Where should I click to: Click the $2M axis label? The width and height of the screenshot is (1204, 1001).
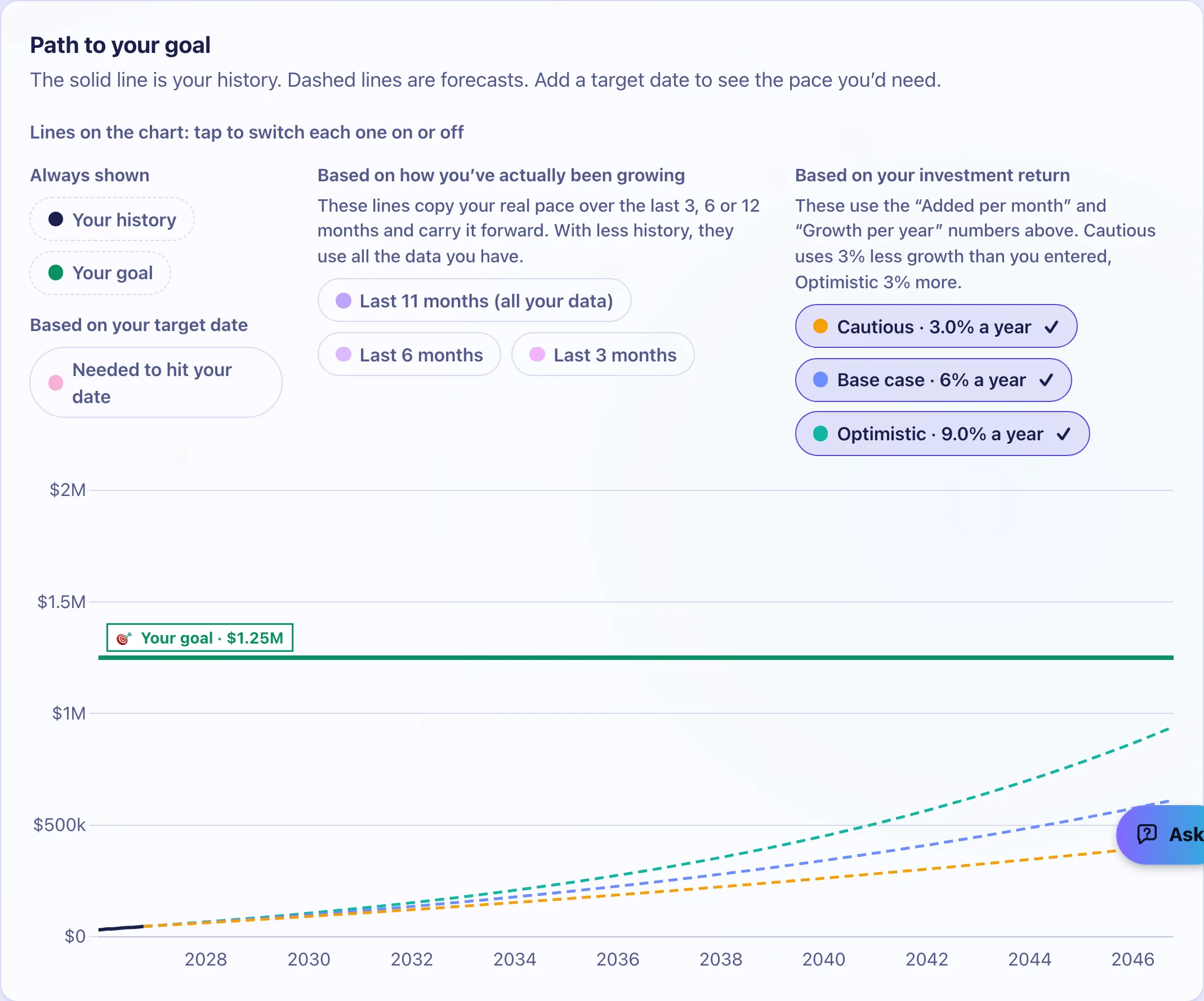click(x=68, y=490)
